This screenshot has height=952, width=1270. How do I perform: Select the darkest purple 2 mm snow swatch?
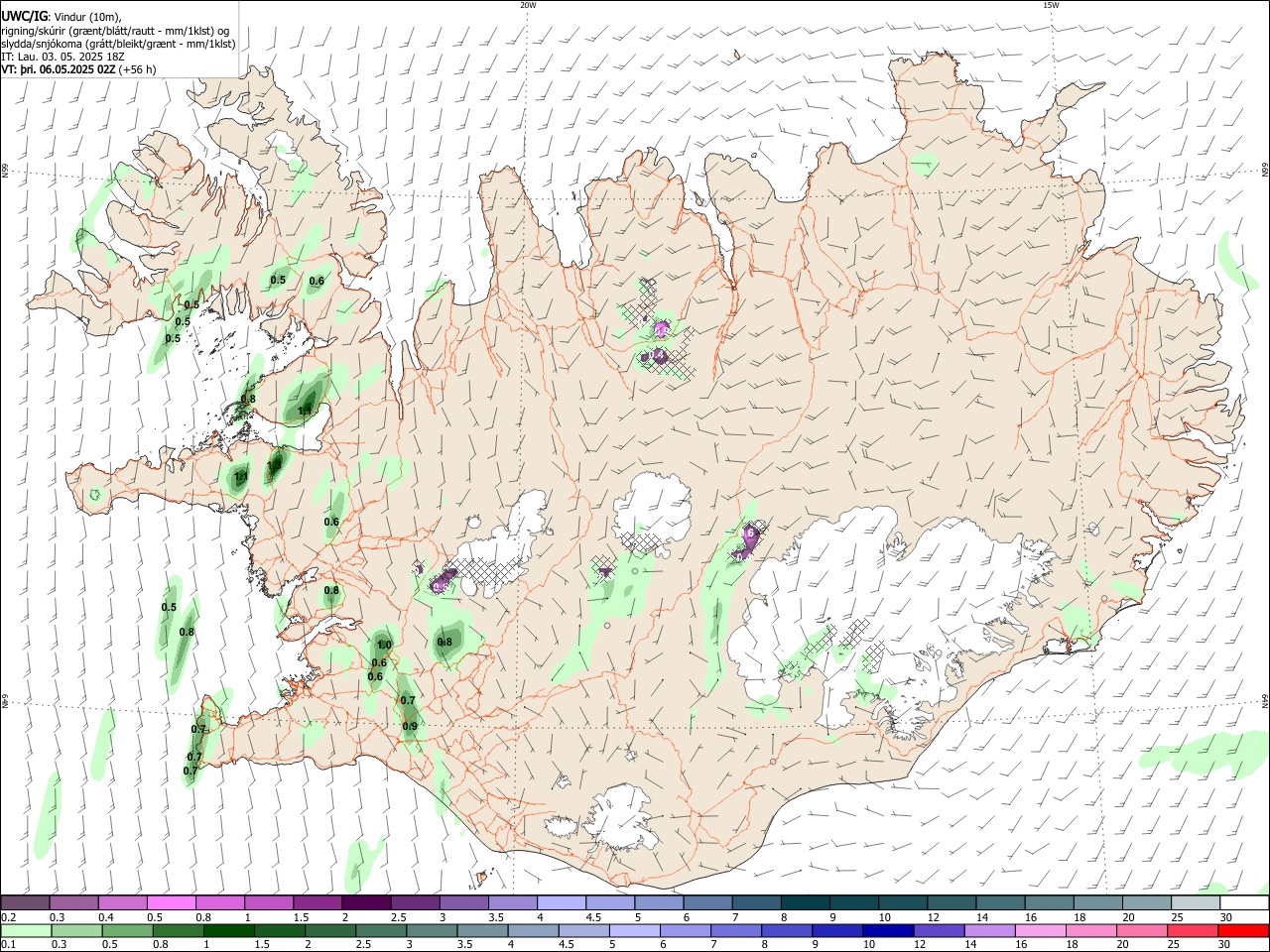365,903
